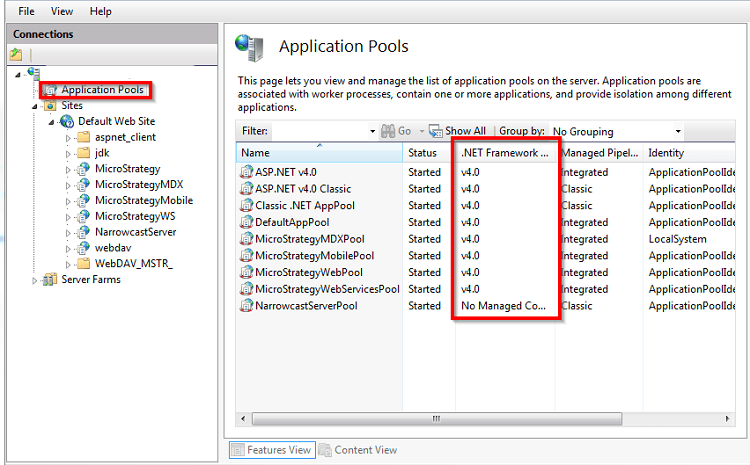Viewport: 750px width, 465px height.
Task: Click the Server Farms icon in tree
Action: tap(50, 280)
